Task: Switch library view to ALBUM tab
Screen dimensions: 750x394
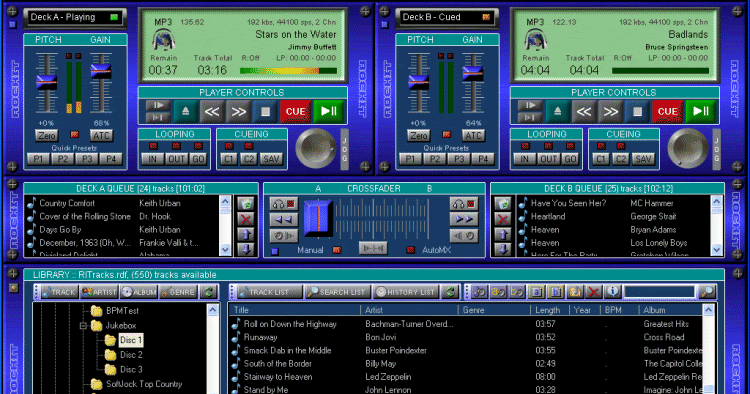Action: click(139, 292)
